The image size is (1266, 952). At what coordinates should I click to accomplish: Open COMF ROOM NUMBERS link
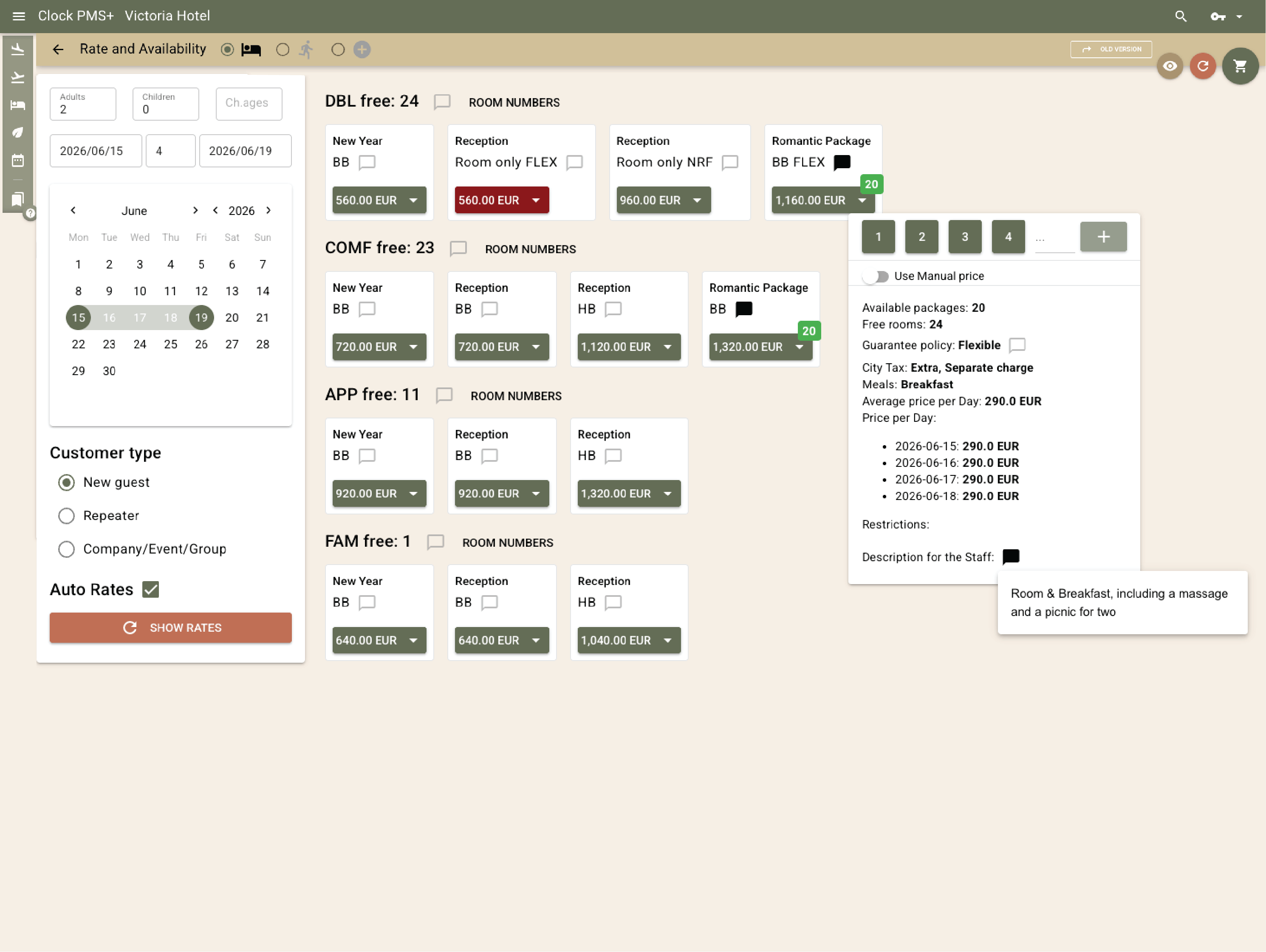530,249
